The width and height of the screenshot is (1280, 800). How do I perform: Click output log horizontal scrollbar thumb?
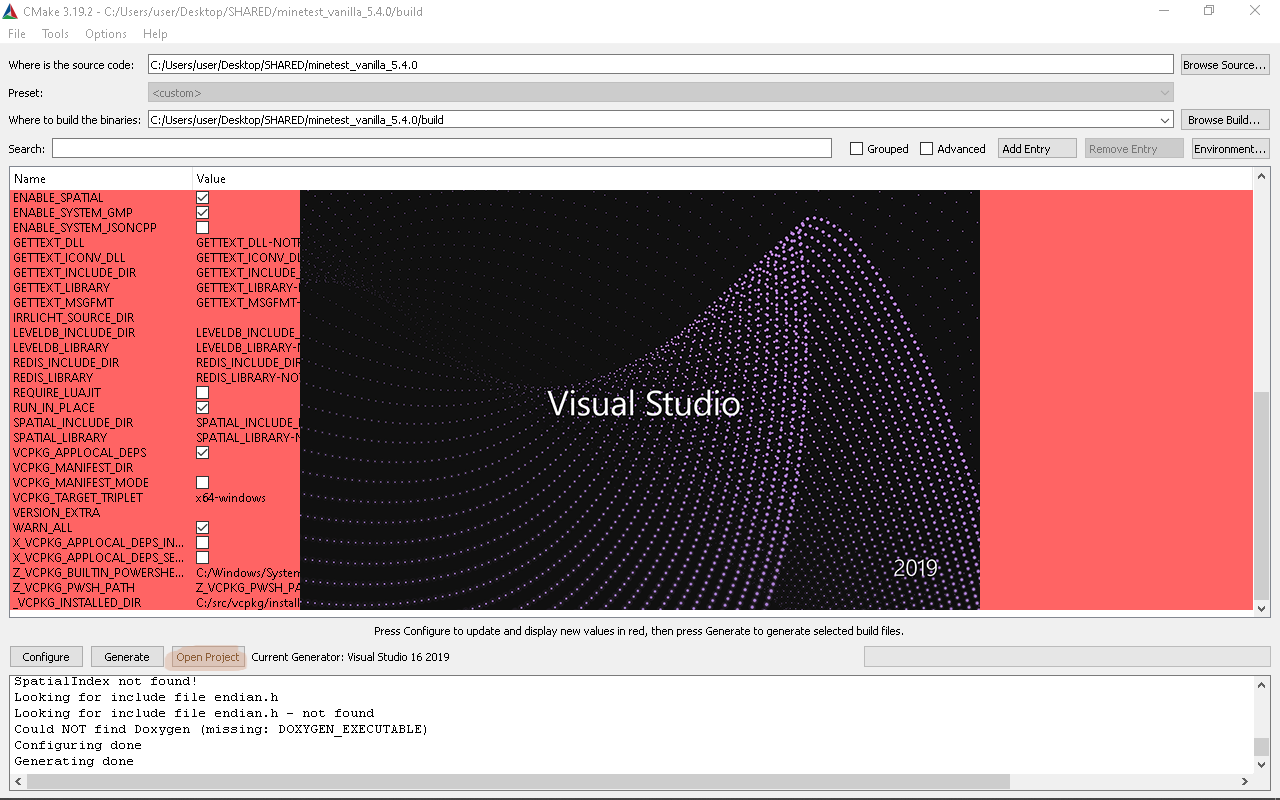[x=518, y=781]
